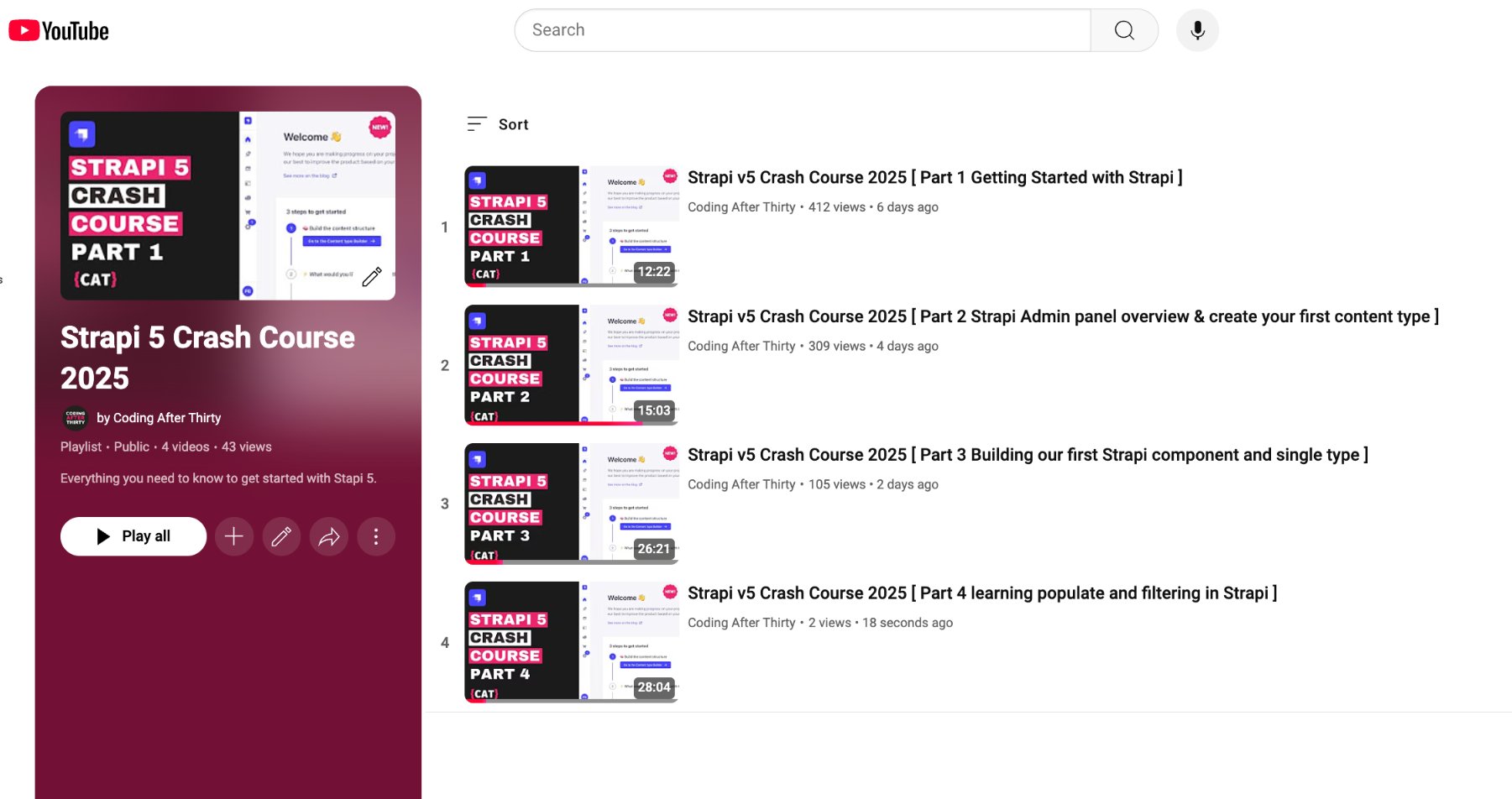Click '412 views • 6 days ago' text
The height and width of the screenshot is (799, 1512).
coord(873,207)
